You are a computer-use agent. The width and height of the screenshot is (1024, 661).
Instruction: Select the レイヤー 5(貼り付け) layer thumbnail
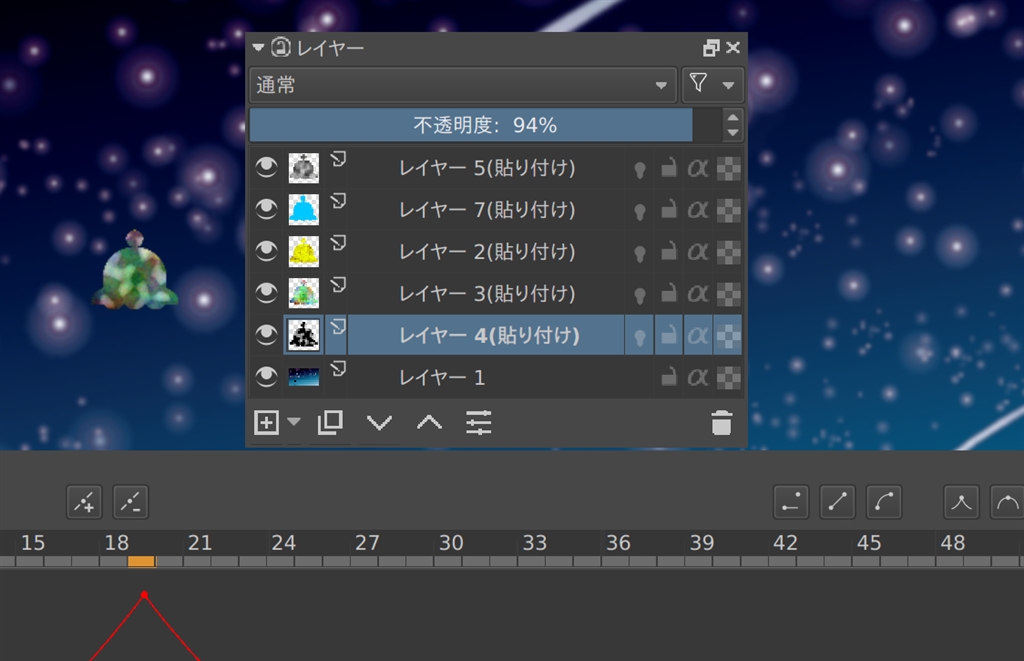[x=304, y=168]
